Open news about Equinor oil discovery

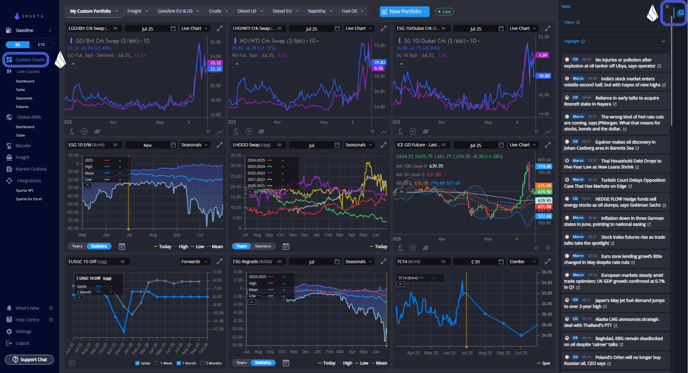coord(615,145)
